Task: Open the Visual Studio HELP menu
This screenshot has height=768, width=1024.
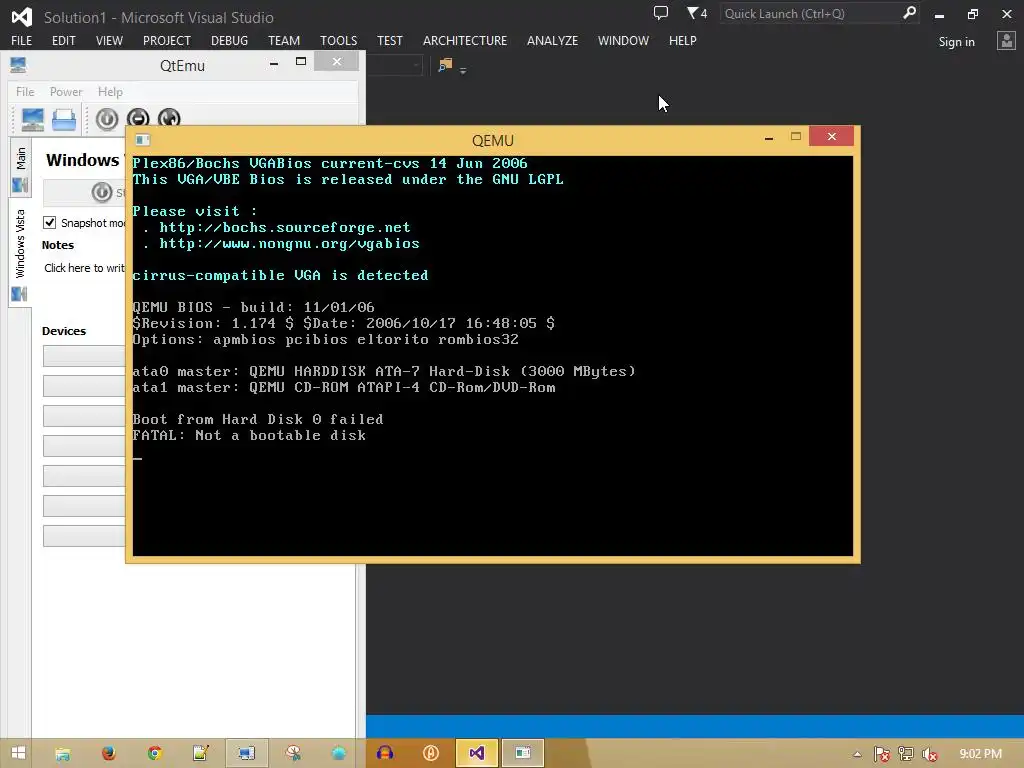Action: [x=682, y=40]
